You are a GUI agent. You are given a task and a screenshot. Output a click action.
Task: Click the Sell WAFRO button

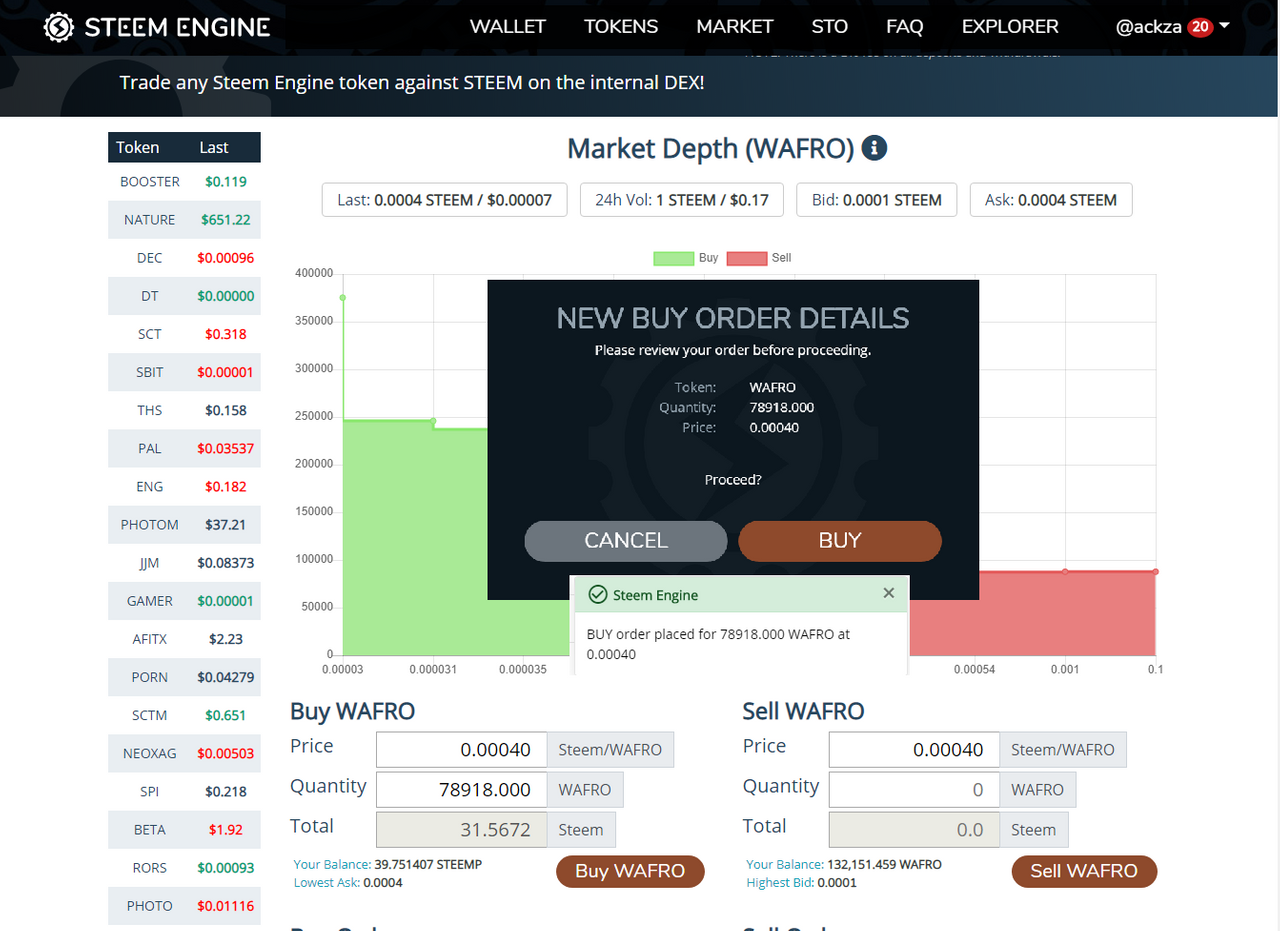[1084, 871]
